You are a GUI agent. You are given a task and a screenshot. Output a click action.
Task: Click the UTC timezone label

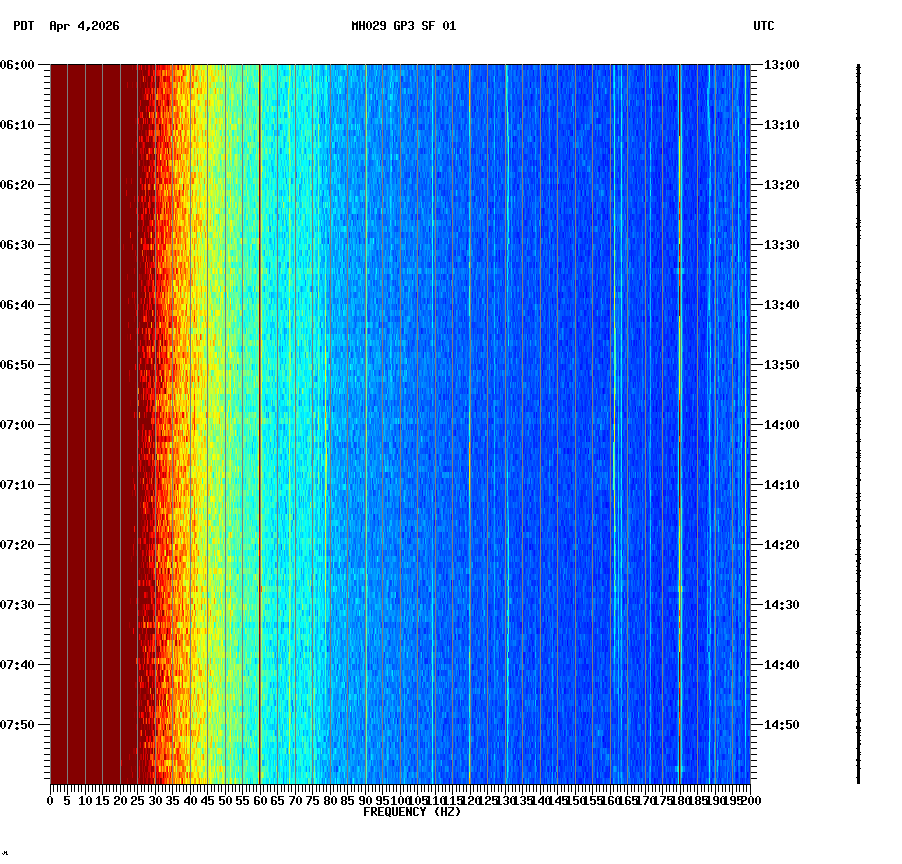point(765,28)
